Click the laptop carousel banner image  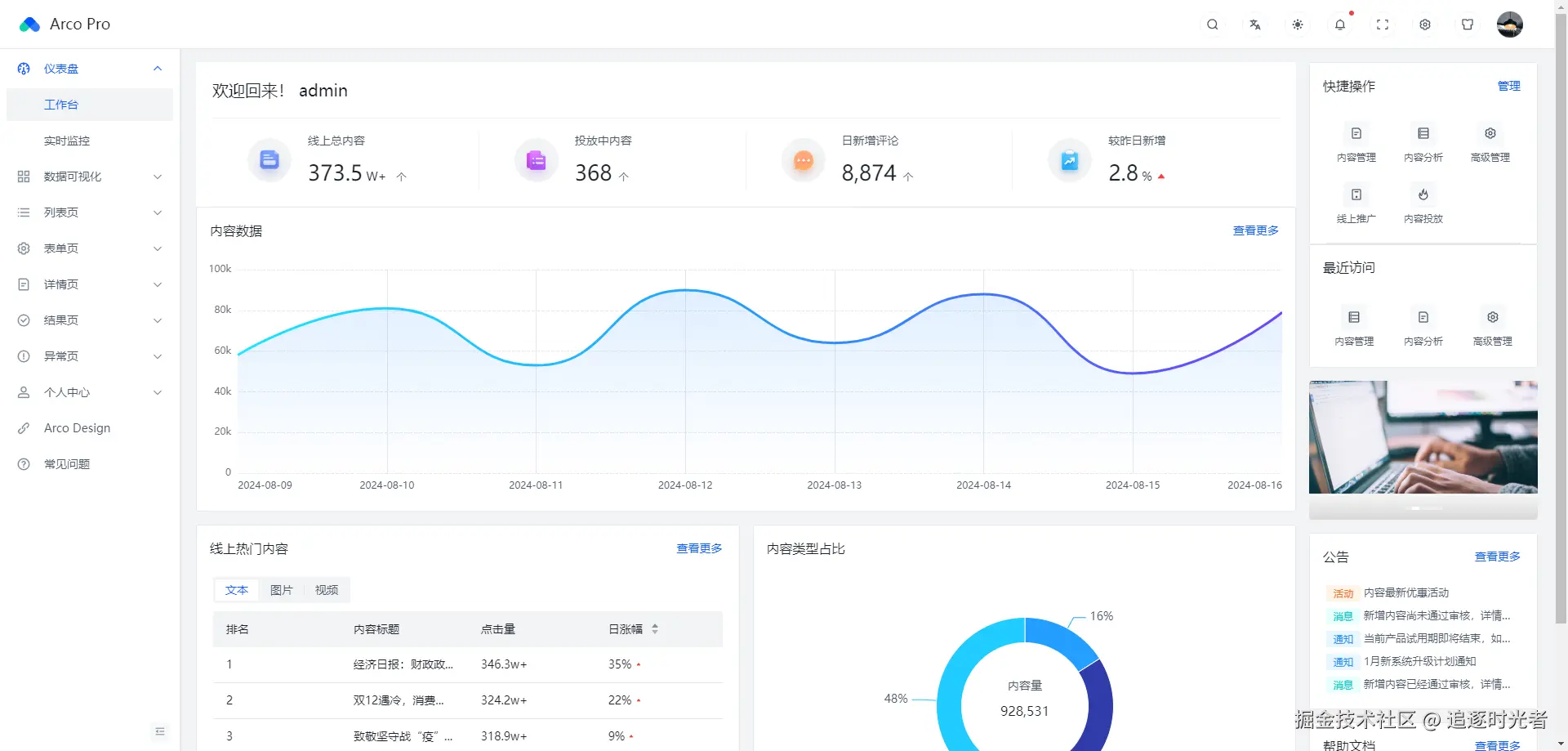coord(1423,437)
